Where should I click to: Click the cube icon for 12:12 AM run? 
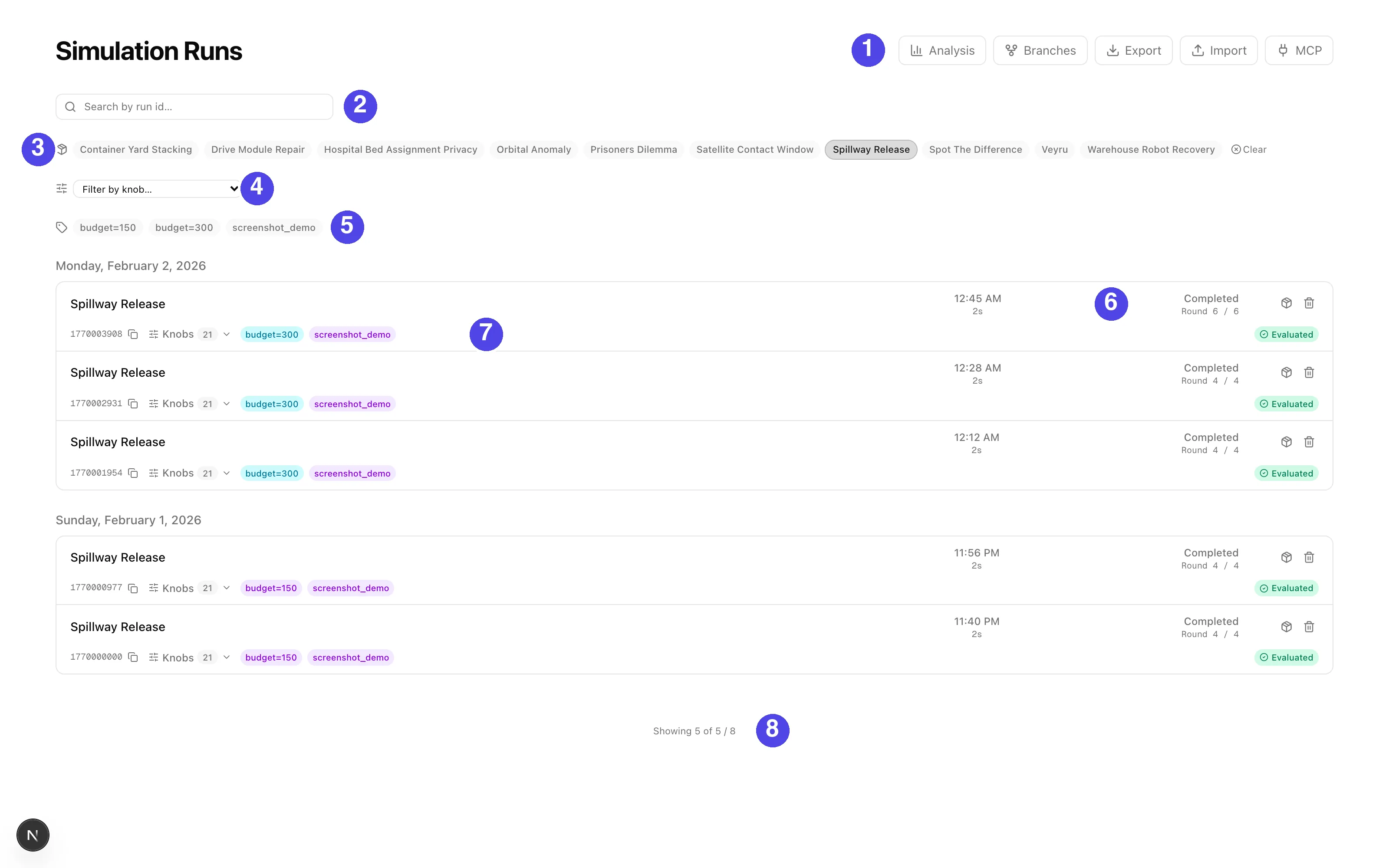point(1286,442)
